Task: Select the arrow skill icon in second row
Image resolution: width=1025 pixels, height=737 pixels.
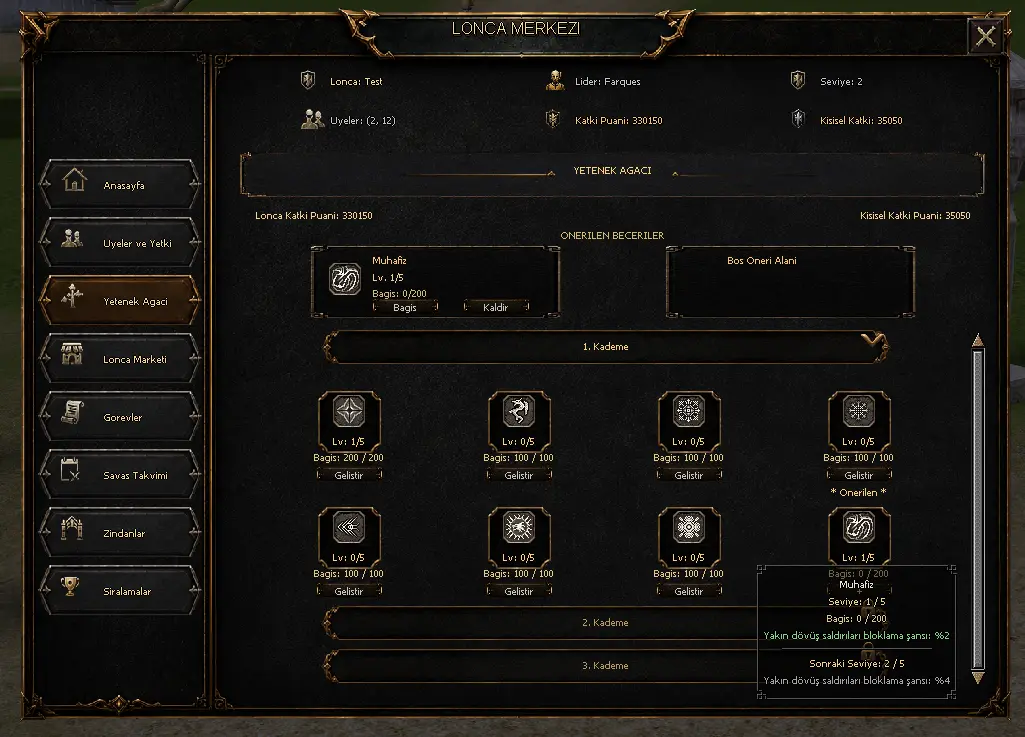Action: pyautogui.click(x=349, y=528)
